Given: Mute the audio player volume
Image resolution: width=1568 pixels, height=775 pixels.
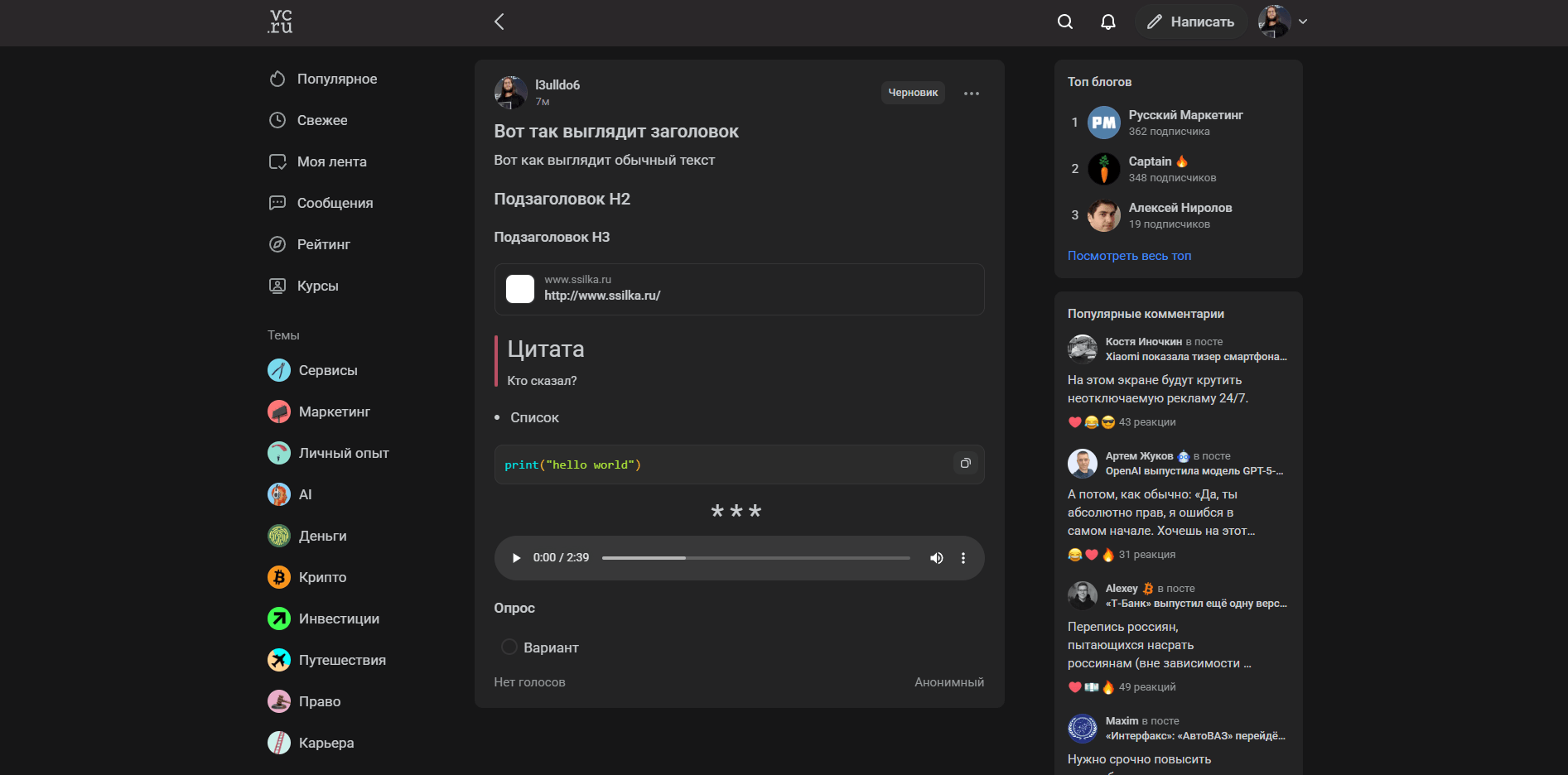Looking at the screenshot, I should [936, 558].
